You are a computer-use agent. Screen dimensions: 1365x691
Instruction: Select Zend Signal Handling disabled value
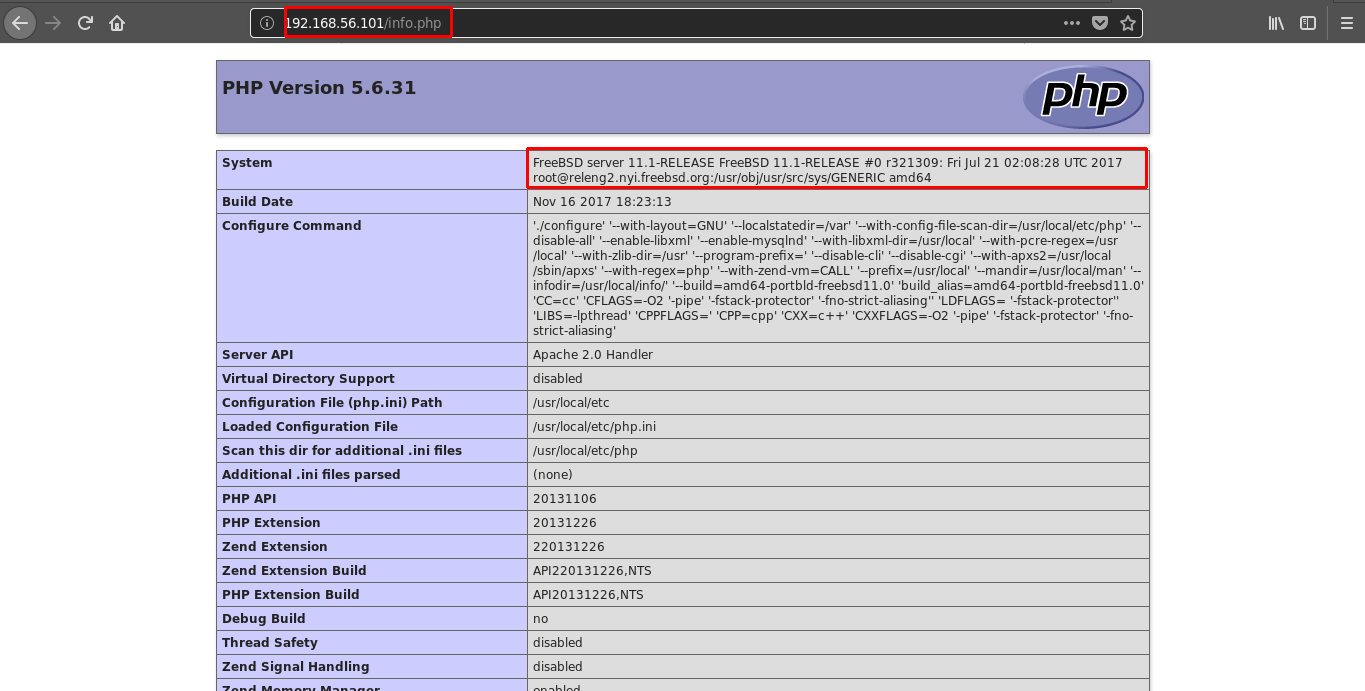pos(558,667)
